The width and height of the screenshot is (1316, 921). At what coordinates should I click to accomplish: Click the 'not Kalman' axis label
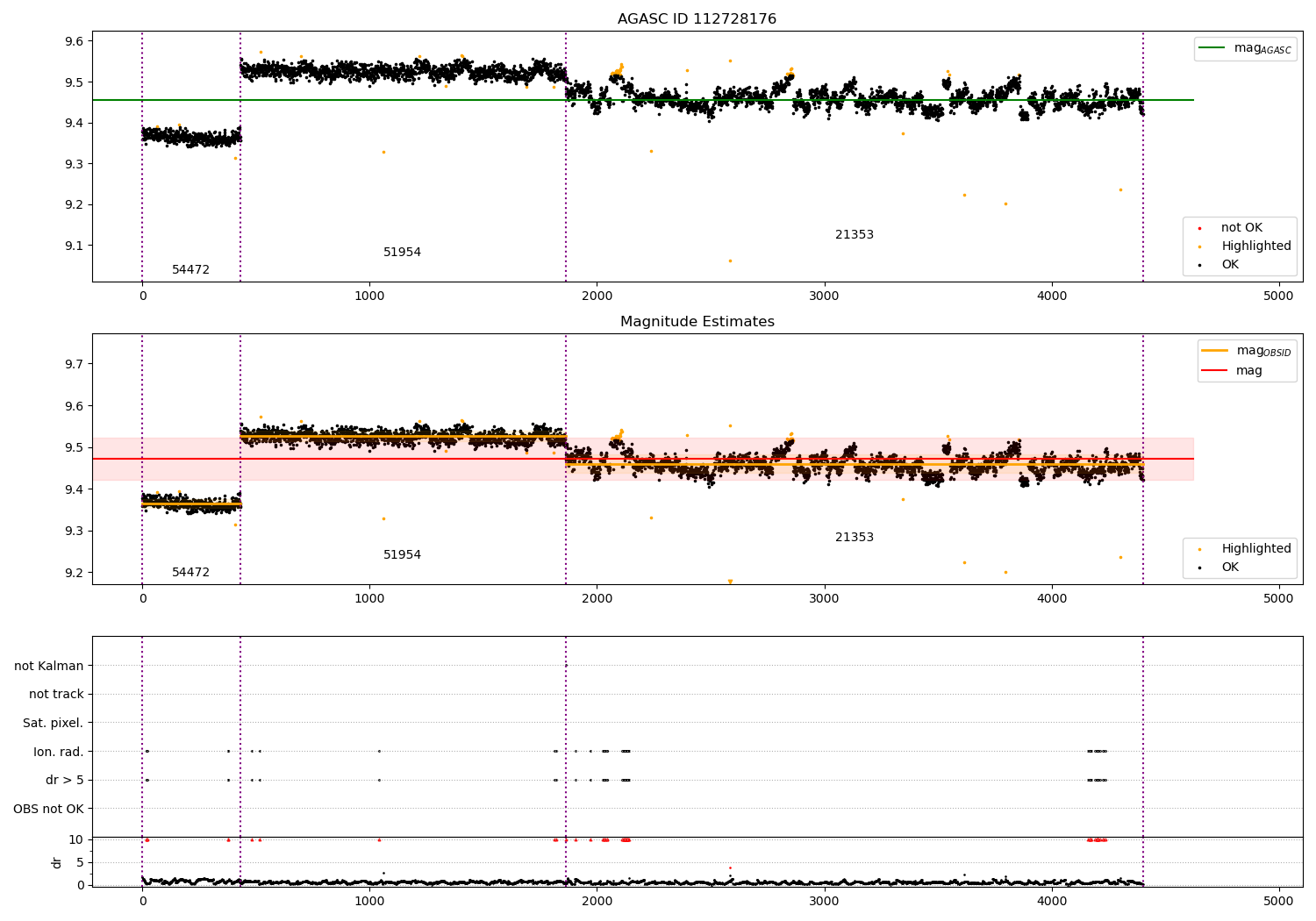[x=49, y=667]
